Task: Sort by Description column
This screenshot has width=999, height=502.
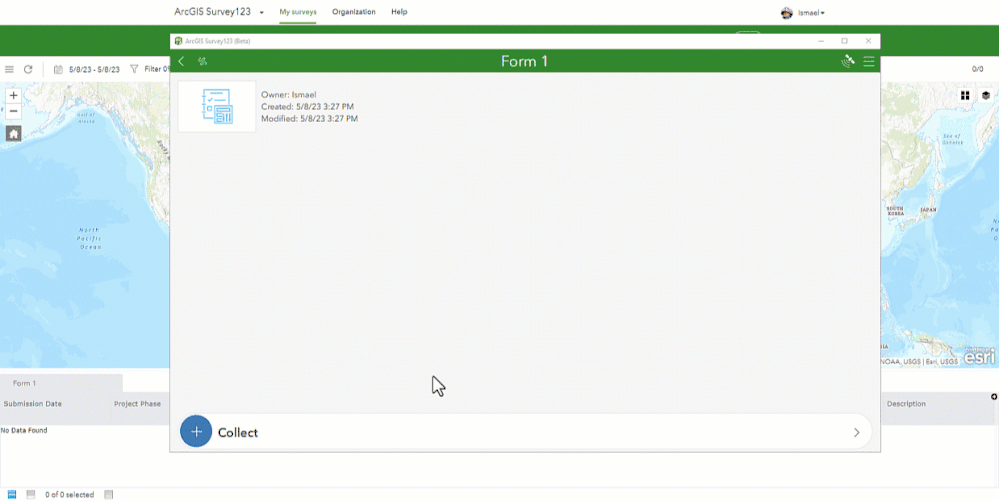Action: click(906, 404)
